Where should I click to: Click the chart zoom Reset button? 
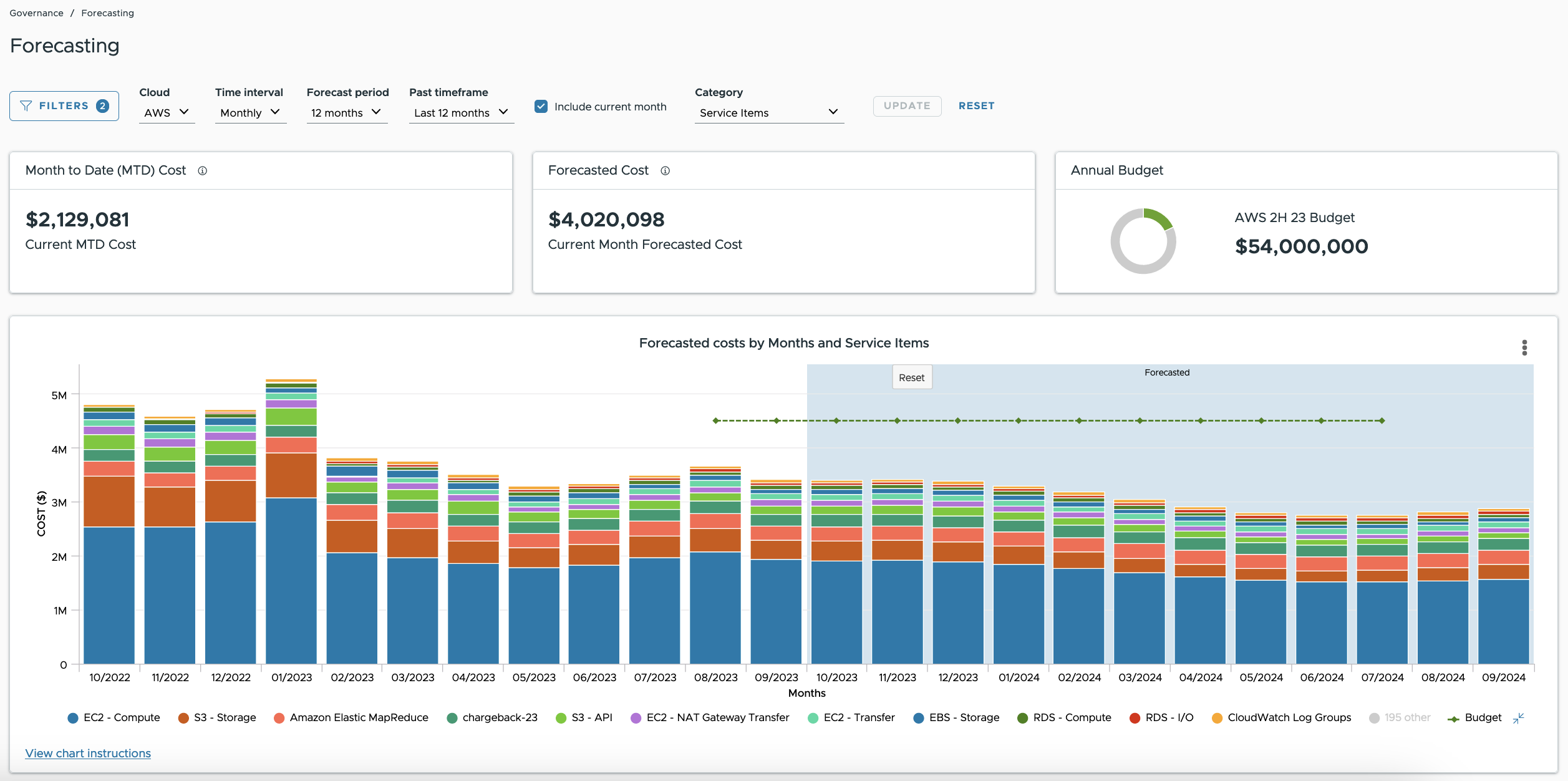911,378
